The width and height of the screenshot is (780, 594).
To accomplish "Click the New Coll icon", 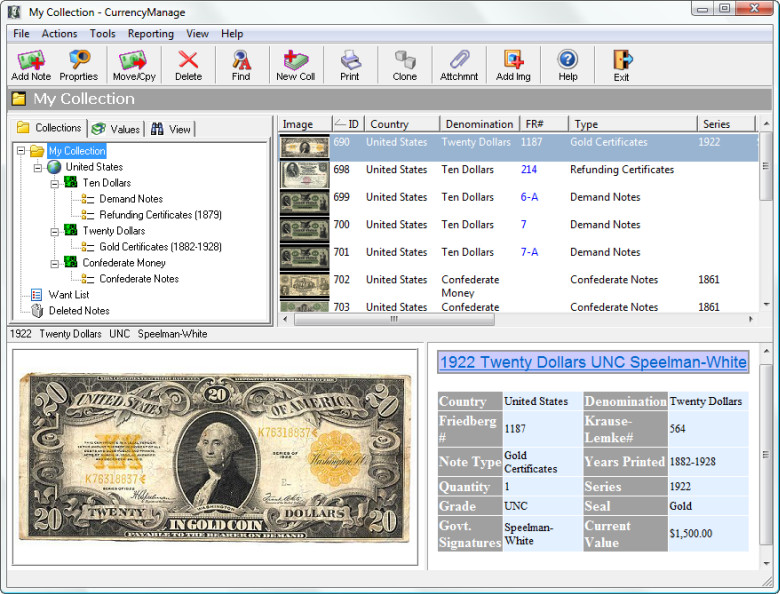I will pos(295,60).
